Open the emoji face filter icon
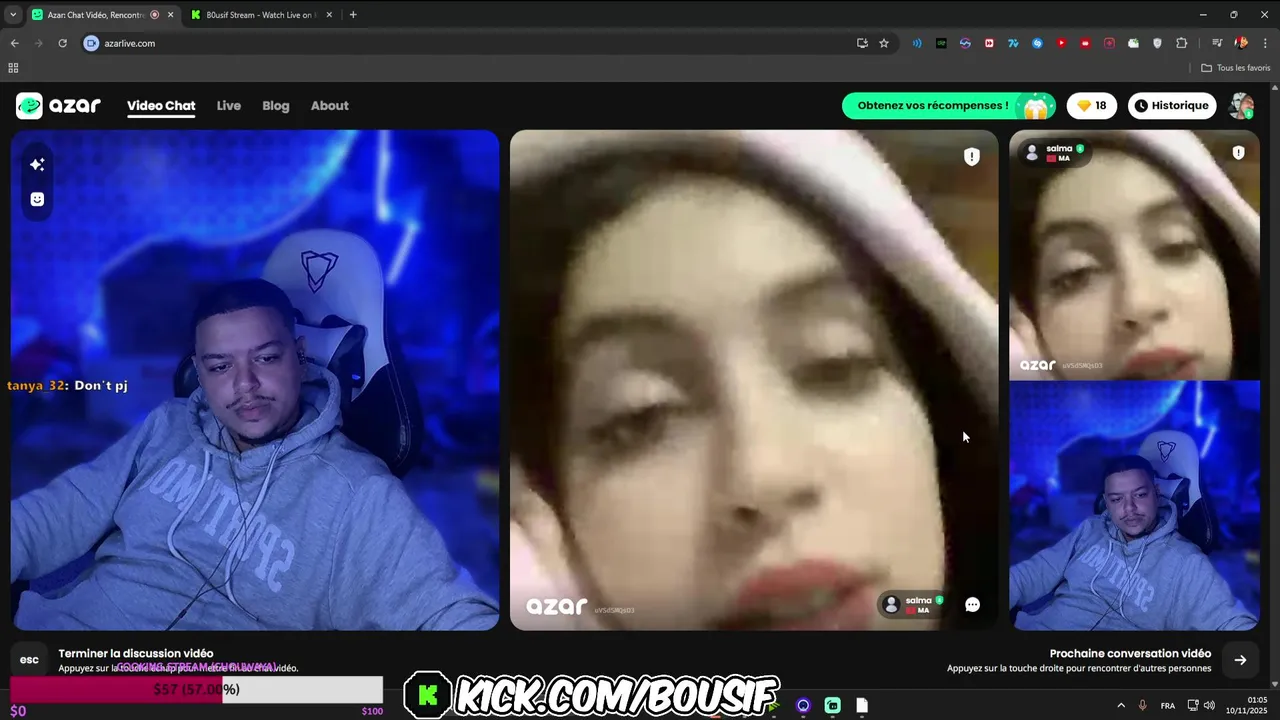This screenshot has height=720, width=1280. point(37,199)
